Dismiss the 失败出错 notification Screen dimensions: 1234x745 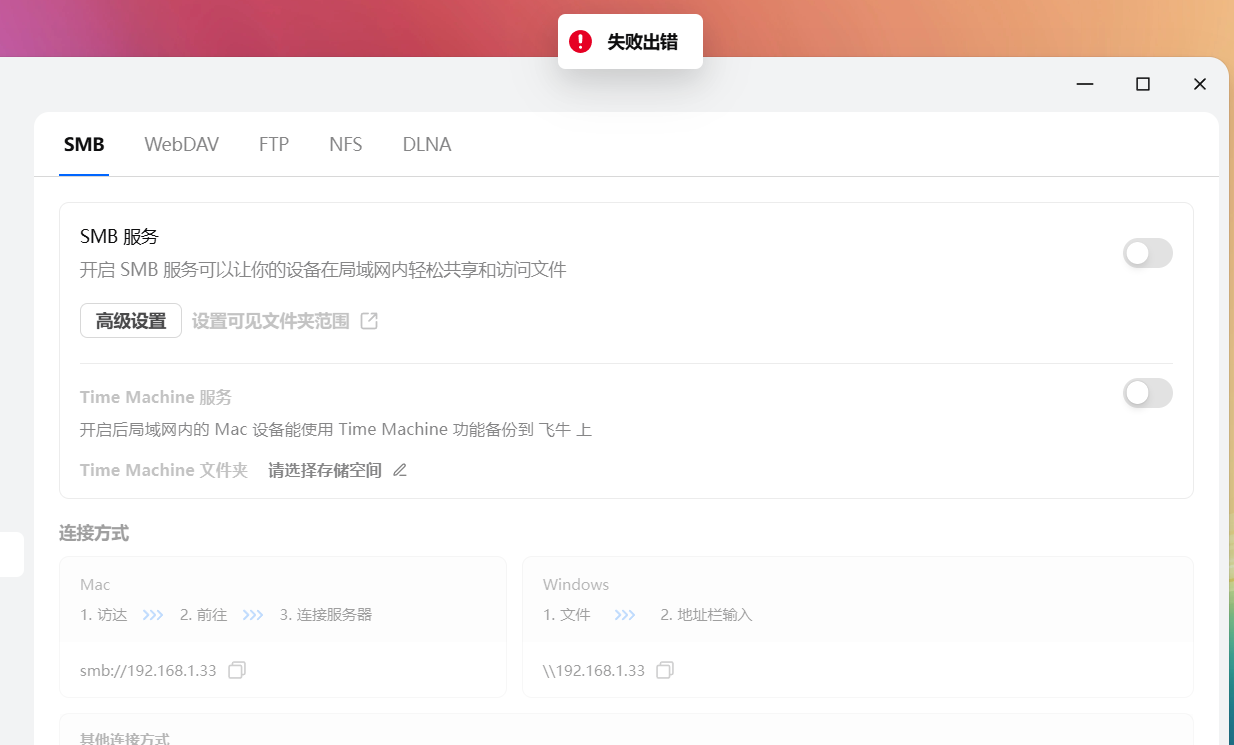[630, 41]
